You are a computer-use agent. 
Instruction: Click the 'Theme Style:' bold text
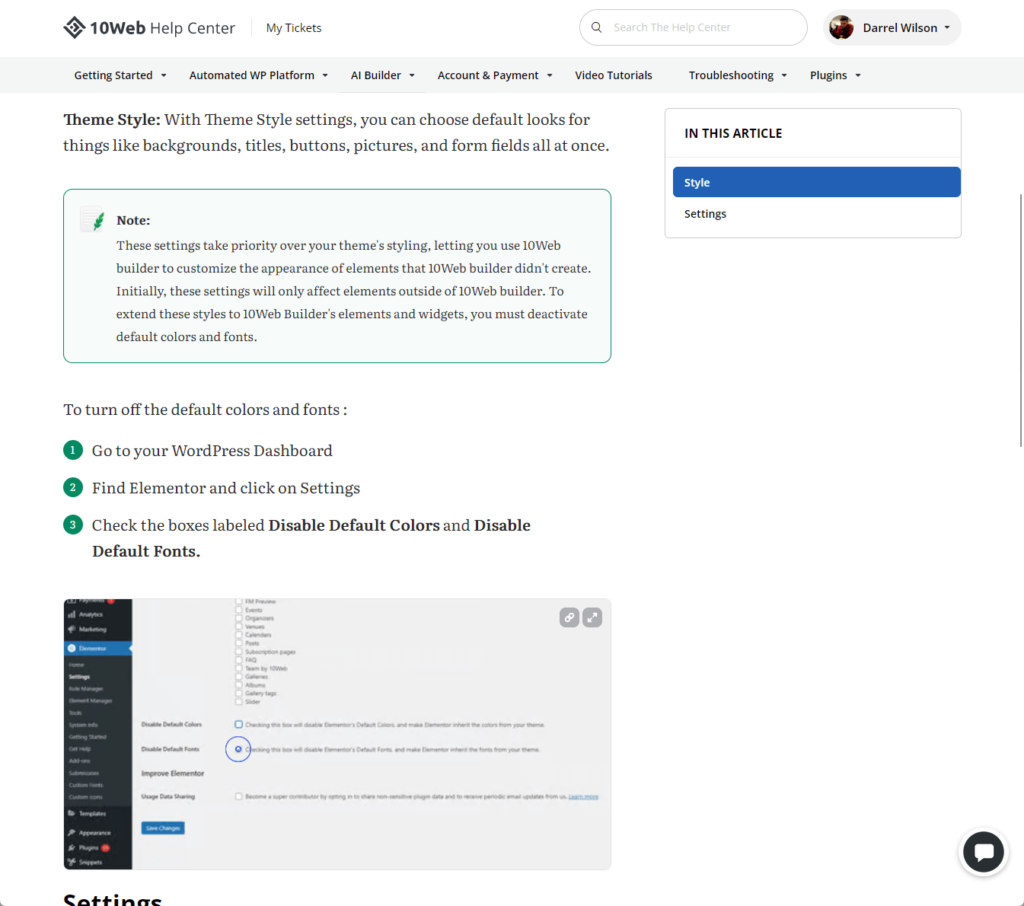coord(112,120)
